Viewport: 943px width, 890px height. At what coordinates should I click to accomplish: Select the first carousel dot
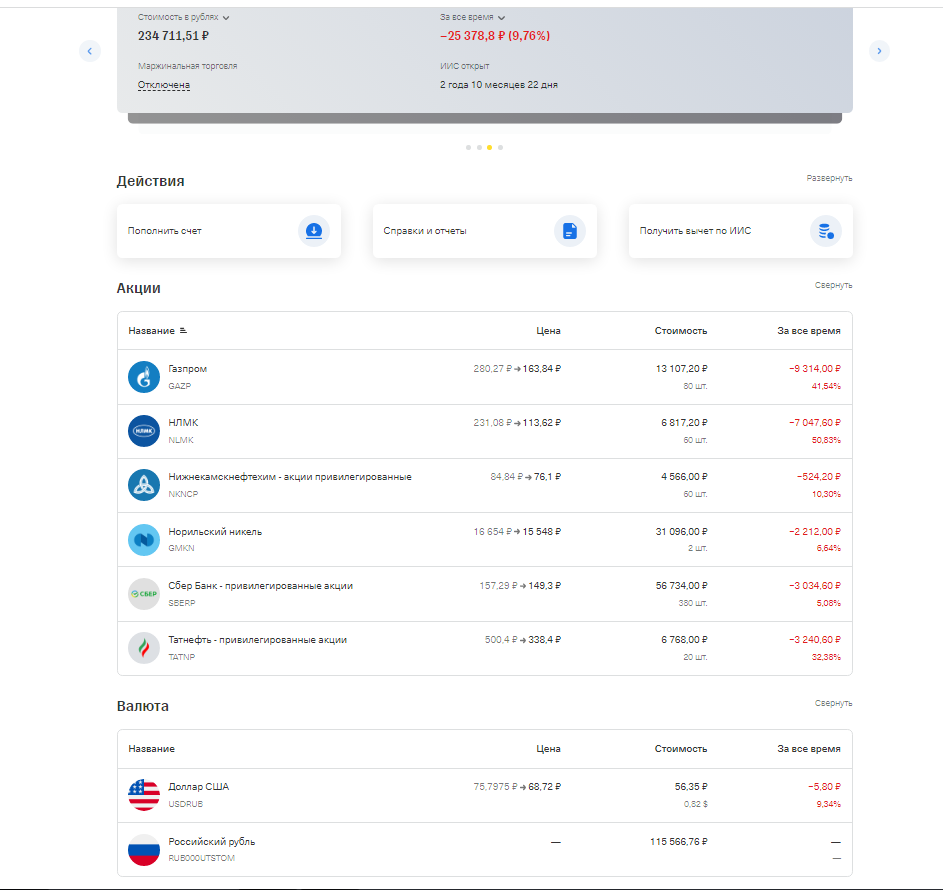[468, 147]
